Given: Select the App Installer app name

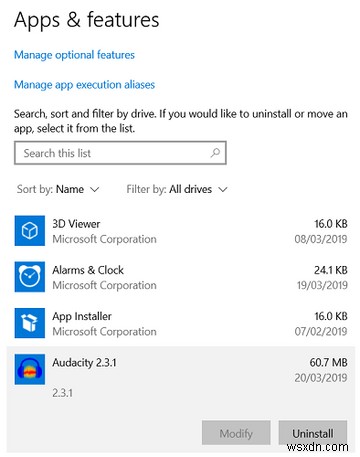Looking at the screenshot, I should point(82,316).
